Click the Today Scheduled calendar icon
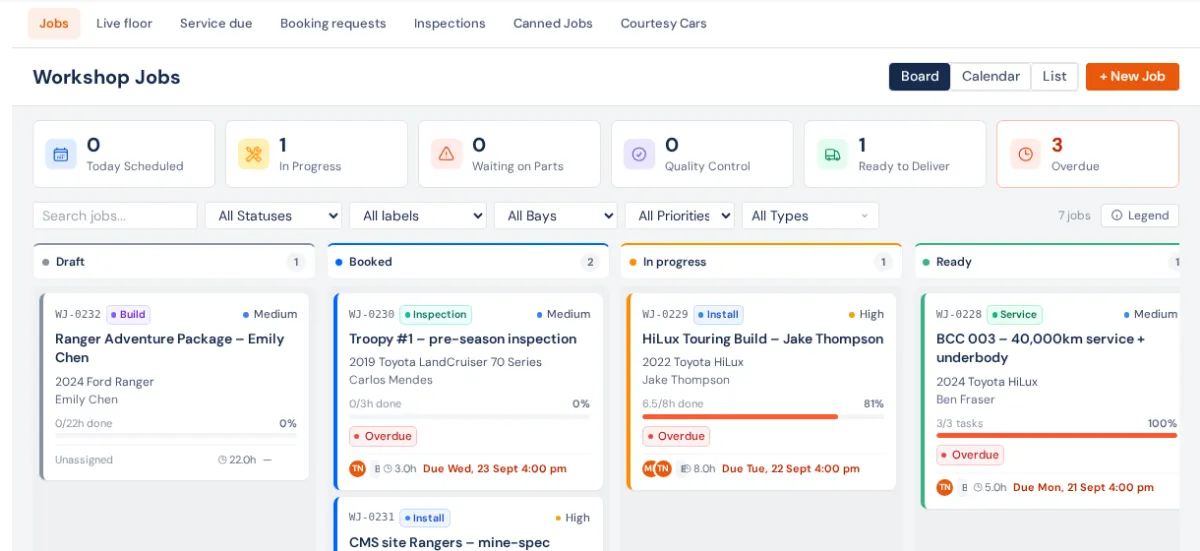1200x551 pixels. [x=61, y=154]
